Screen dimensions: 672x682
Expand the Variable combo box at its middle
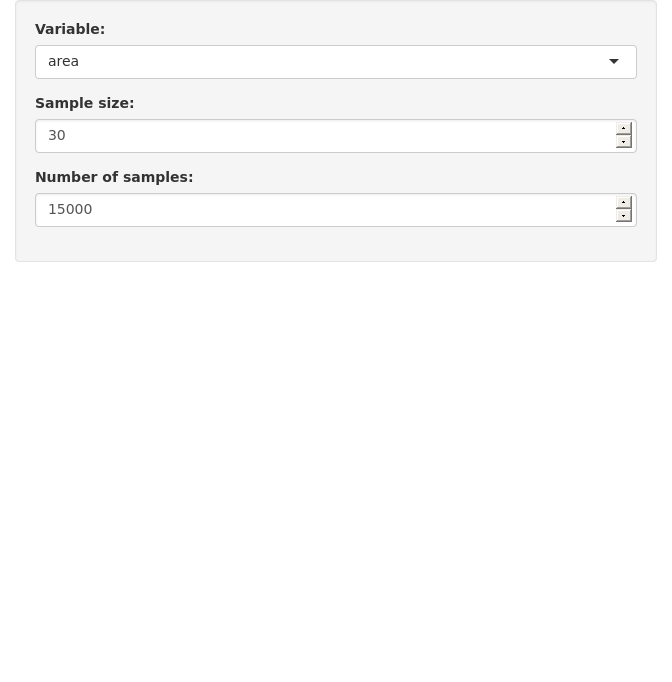click(336, 62)
